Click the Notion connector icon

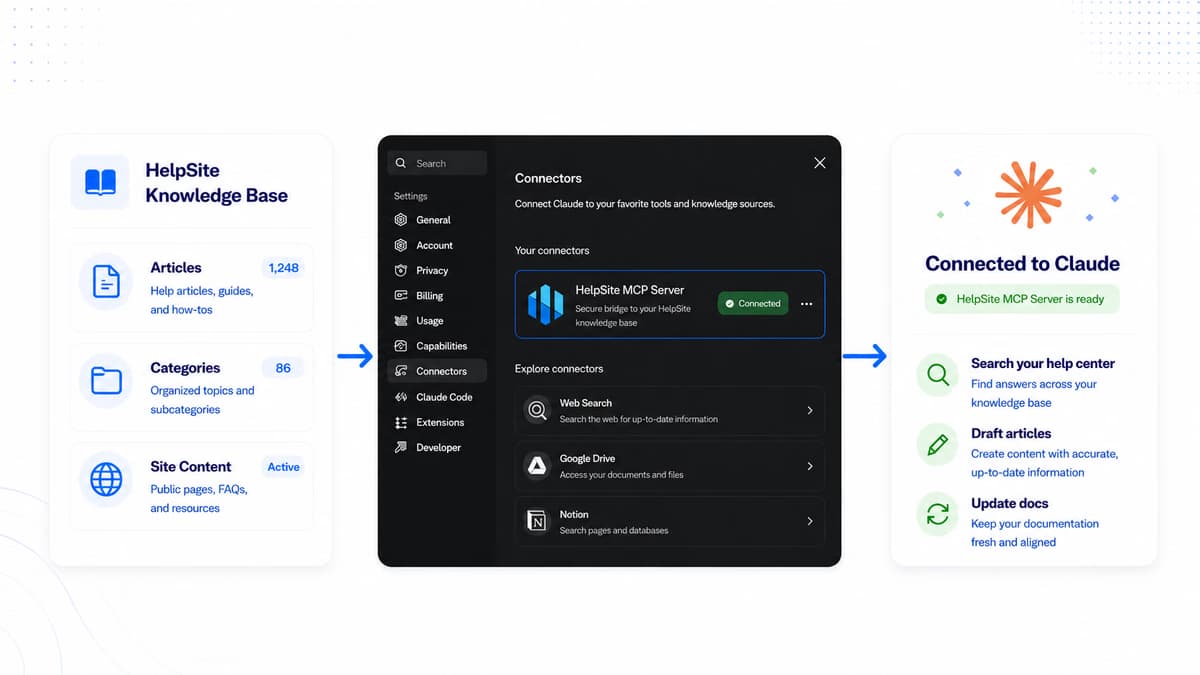[538, 521]
